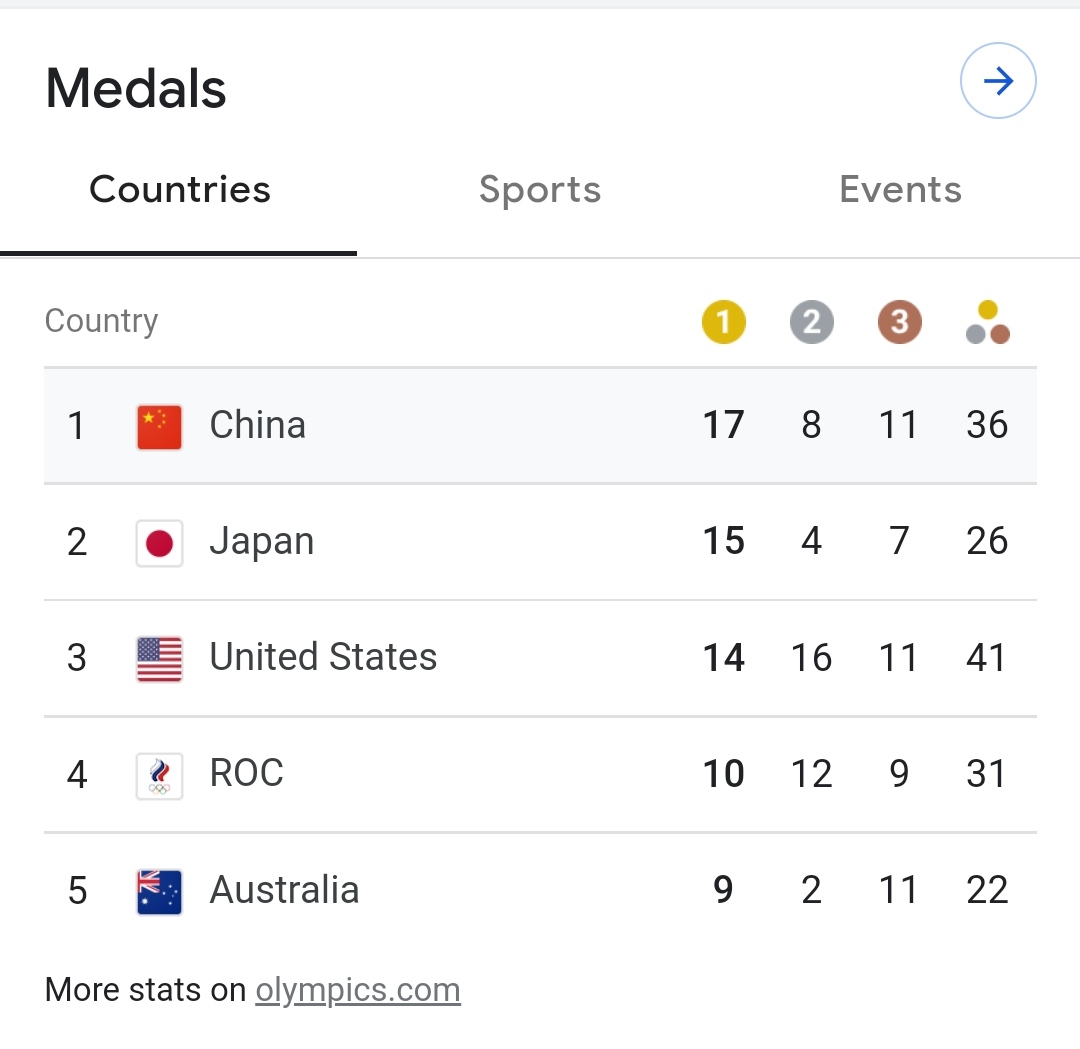Viewport: 1080px width, 1049px height.
Task: Click the arrow button next to Medals
Action: tap(997, 82)
